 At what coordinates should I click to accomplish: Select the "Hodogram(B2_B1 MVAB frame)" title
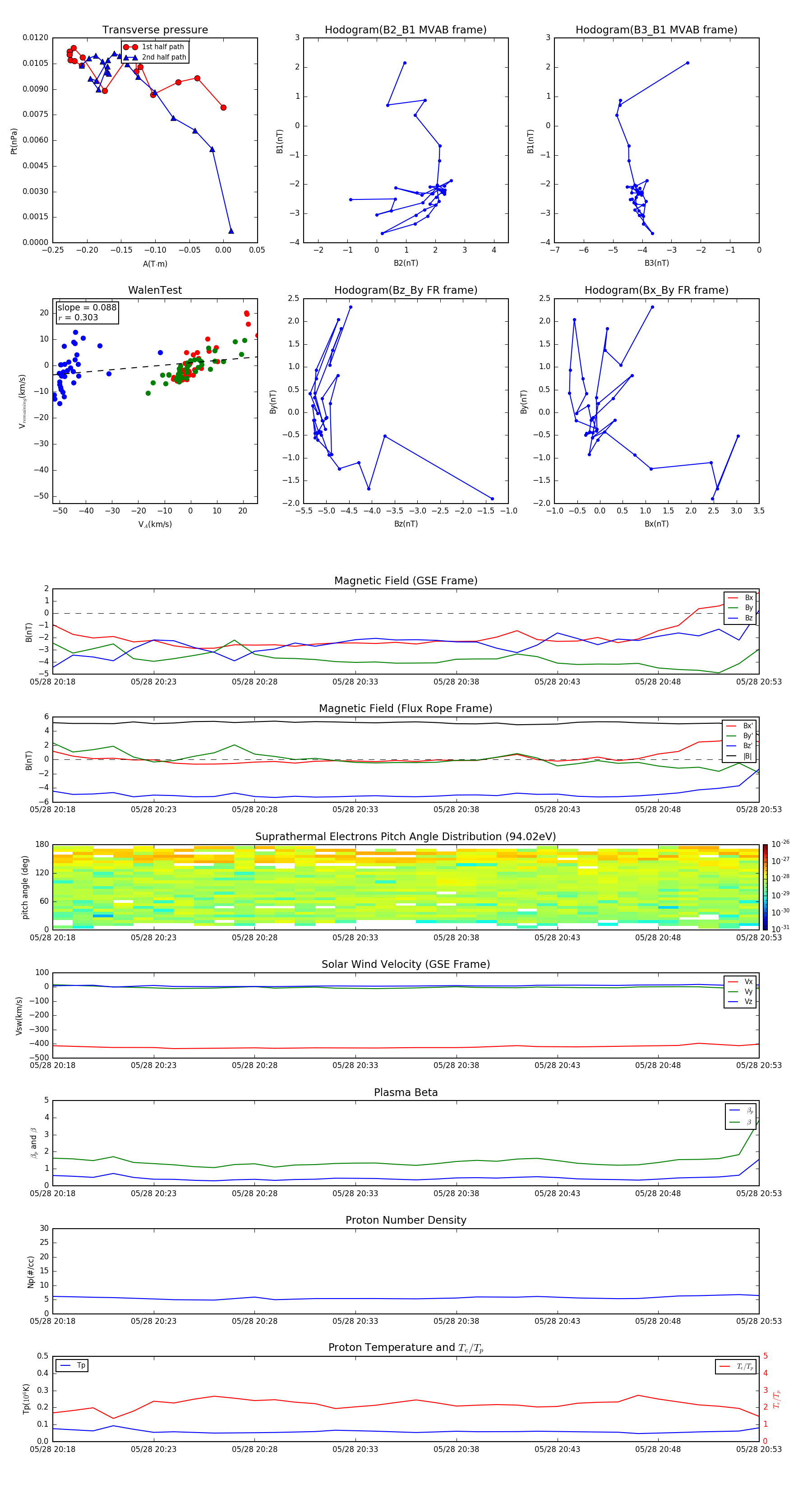pyautogui.click(x=406, y=30)
